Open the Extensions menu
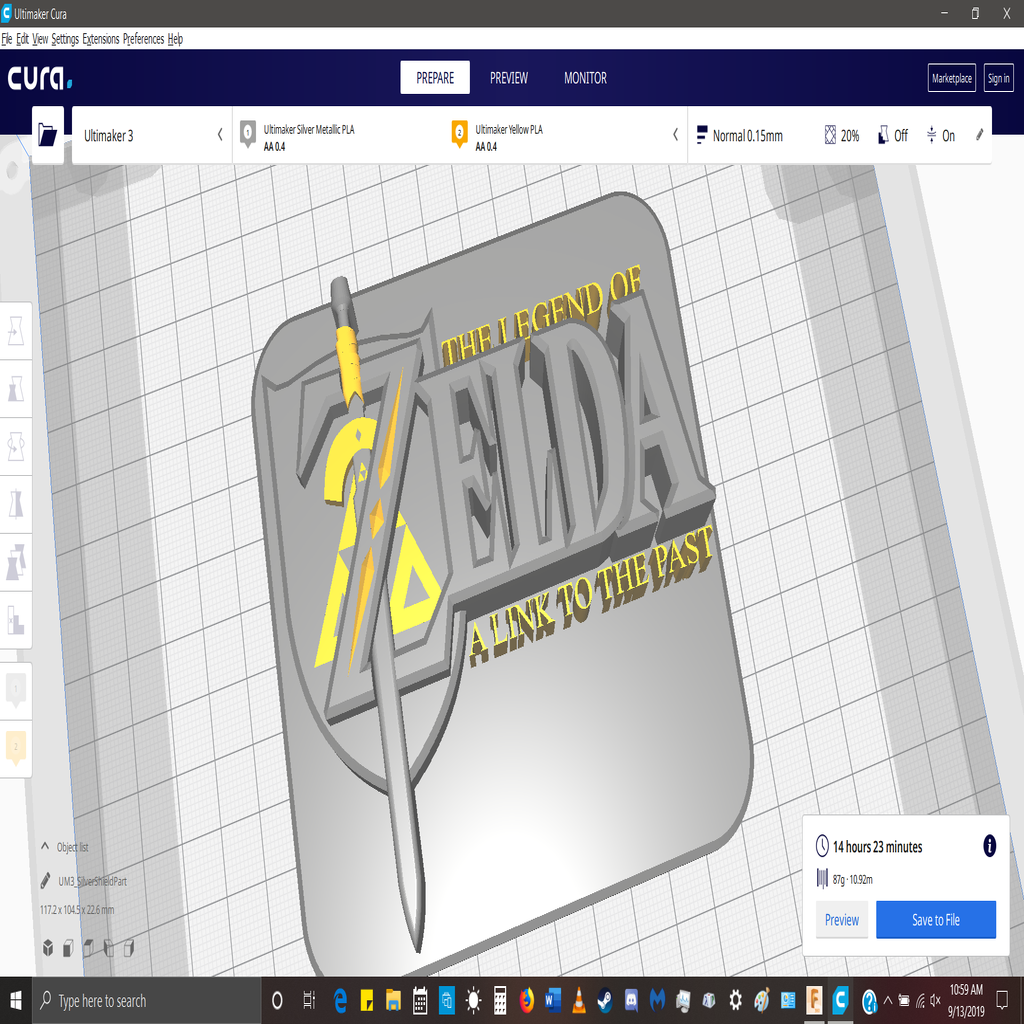 click(x=100, y=39)
